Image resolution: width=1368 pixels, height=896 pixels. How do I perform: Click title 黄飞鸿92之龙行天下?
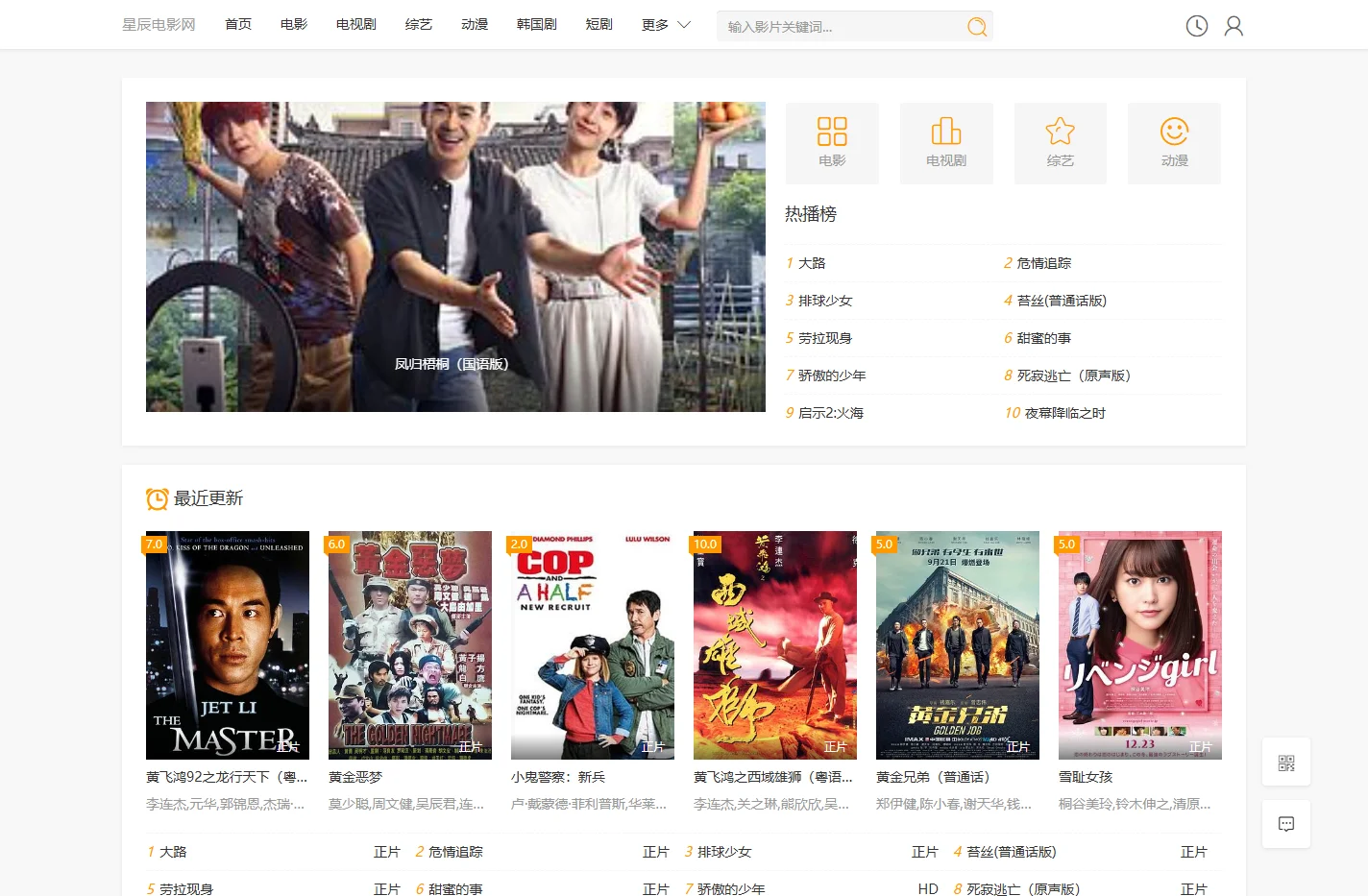pyautogui.click(x=227, y=777)
